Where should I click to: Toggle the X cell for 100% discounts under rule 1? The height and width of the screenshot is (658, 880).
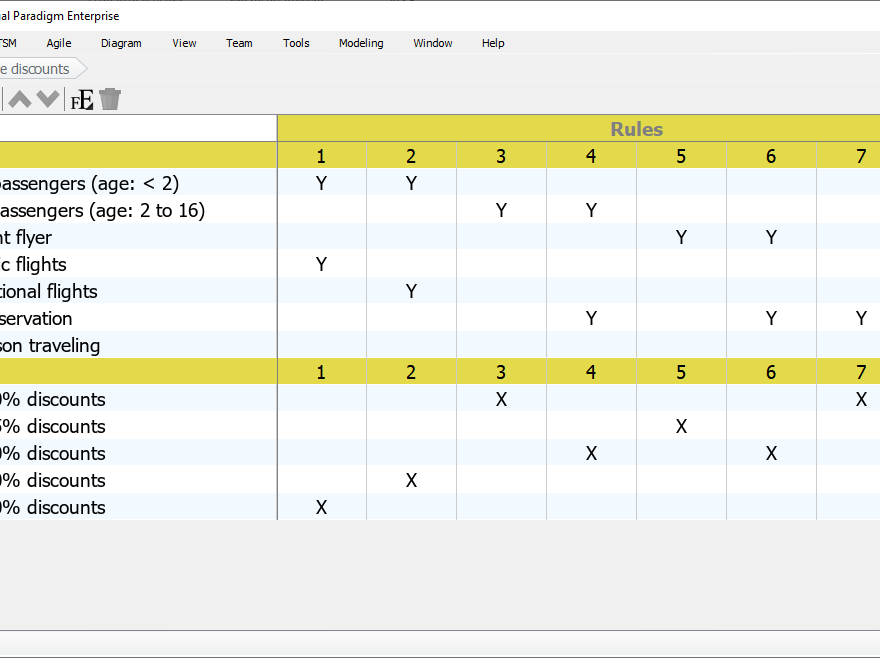click(321, 508)
